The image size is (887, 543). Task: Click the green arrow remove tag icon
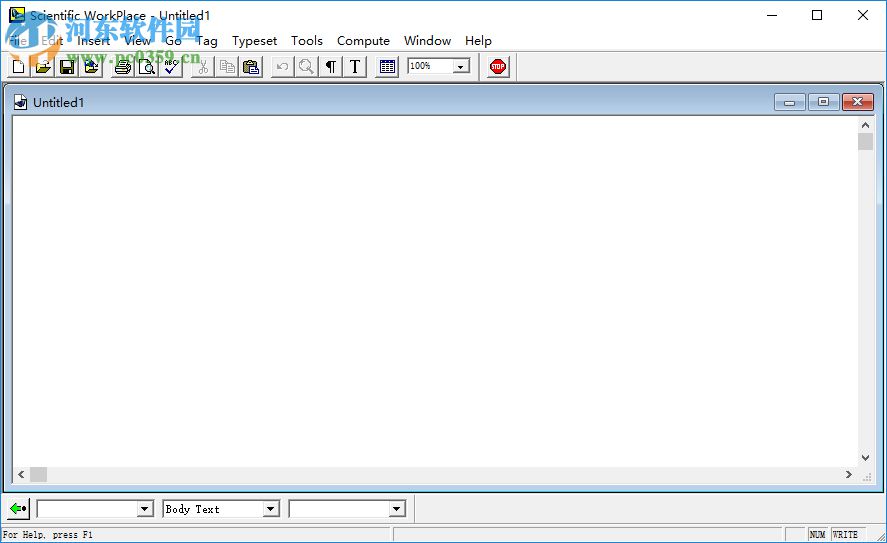(19, 508)
